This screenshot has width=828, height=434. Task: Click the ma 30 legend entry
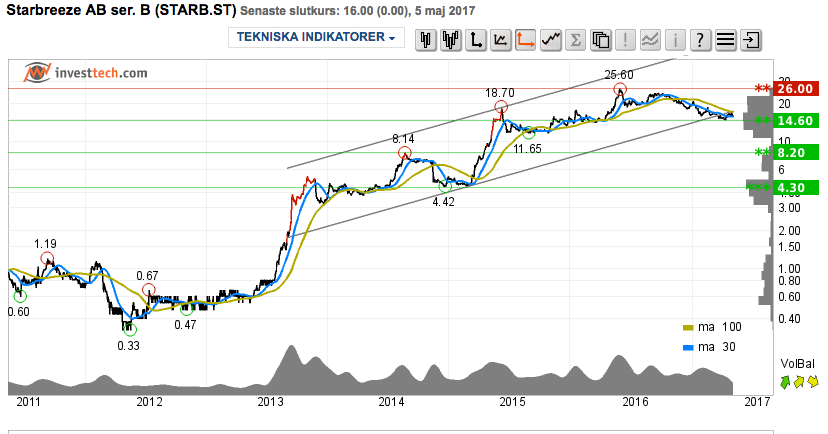pos(709,347)
